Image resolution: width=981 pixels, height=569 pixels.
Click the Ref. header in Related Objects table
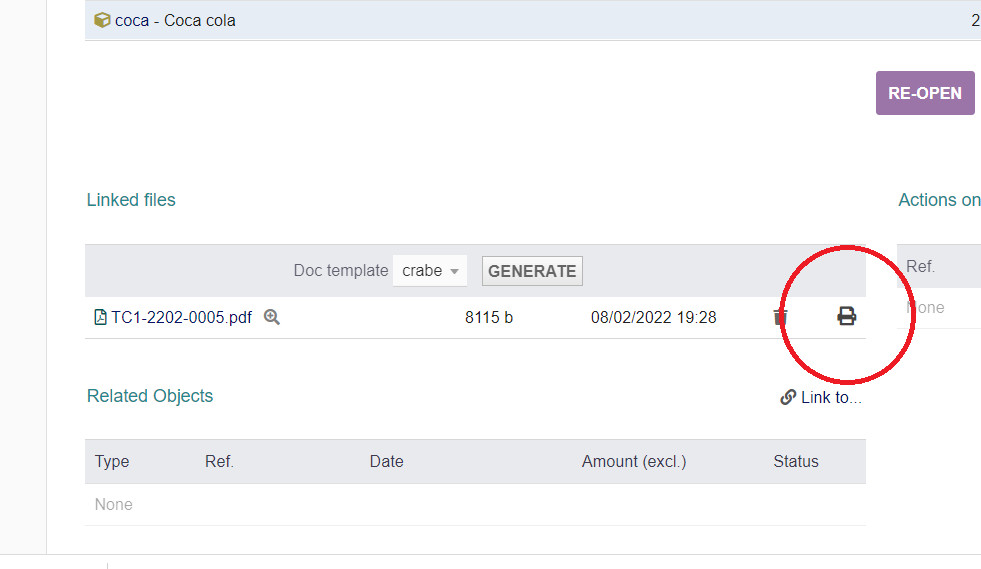coord(219,461)
